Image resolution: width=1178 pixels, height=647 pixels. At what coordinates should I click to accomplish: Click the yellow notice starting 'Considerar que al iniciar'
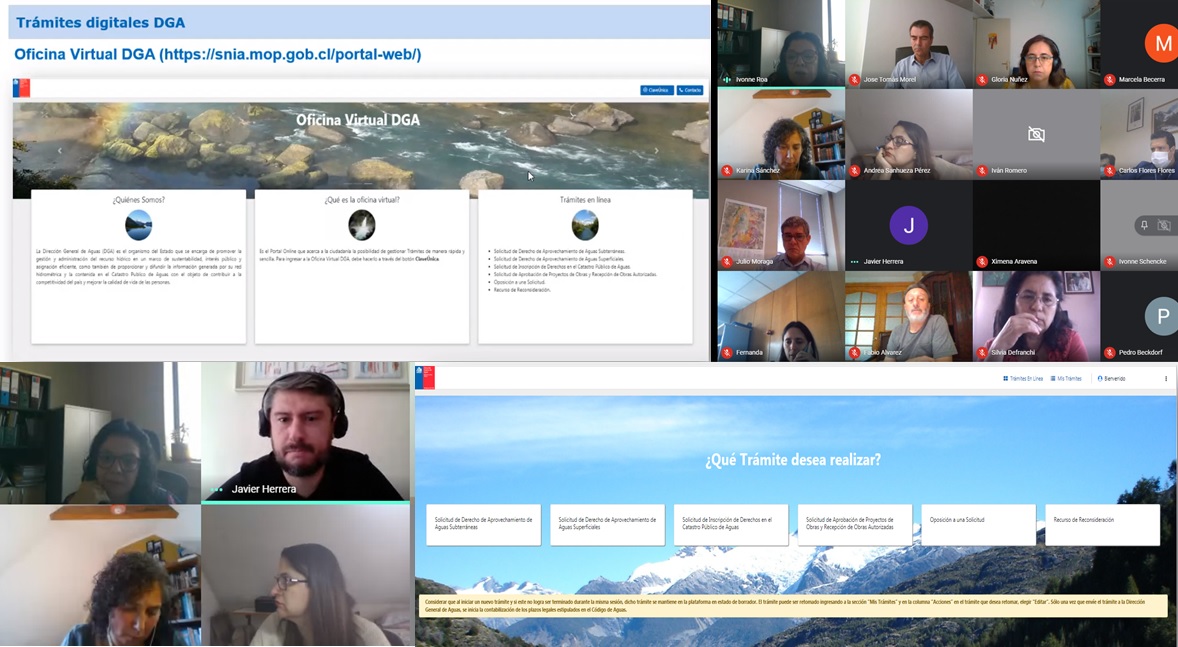tap(793, 606)
